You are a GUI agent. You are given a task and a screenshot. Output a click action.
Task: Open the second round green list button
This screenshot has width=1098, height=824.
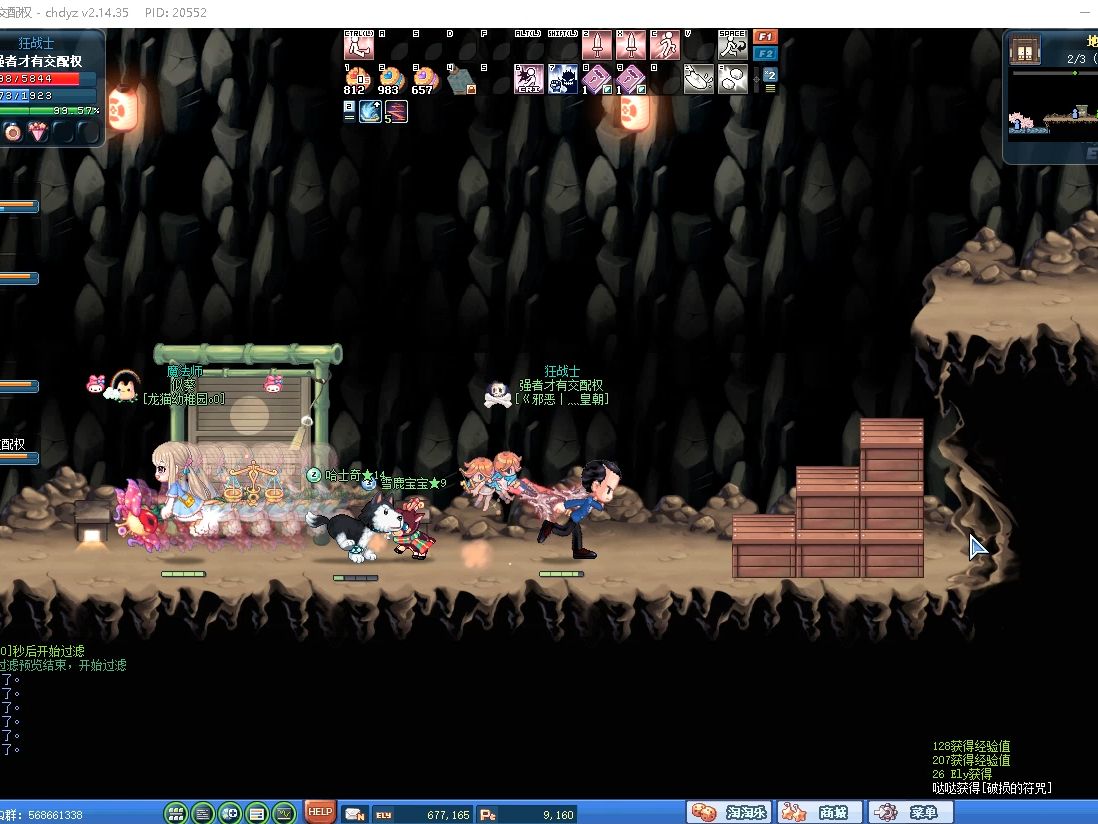(x=203, y=813)
